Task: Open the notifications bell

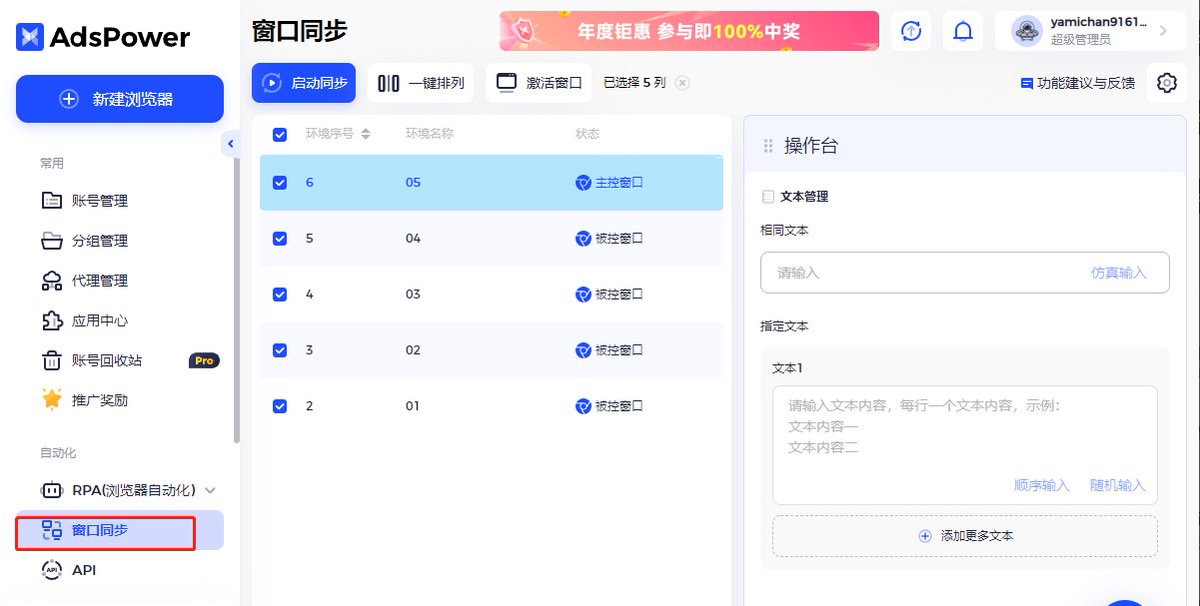Action: pos(963,31)
